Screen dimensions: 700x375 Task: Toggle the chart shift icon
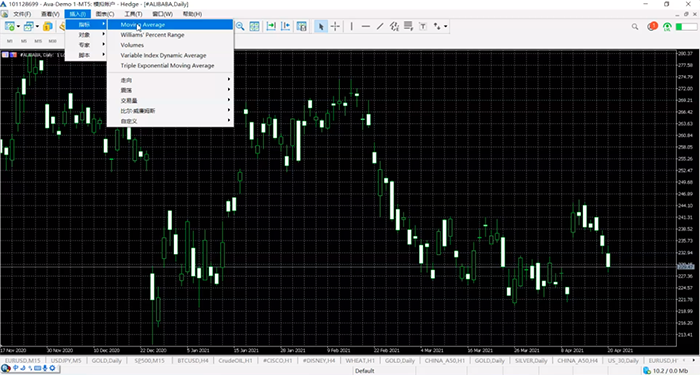[286, 26]
